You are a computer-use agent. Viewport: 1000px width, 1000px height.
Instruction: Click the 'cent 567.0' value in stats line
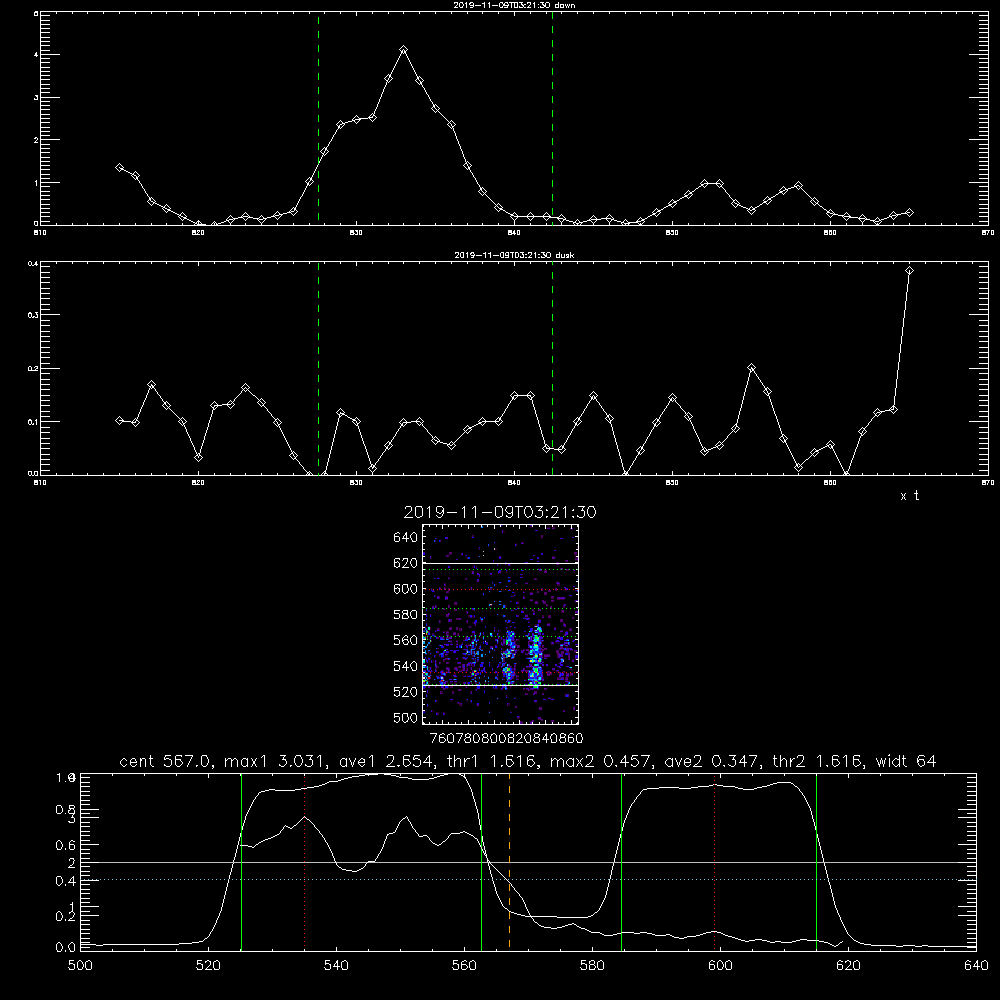point(165,761)
